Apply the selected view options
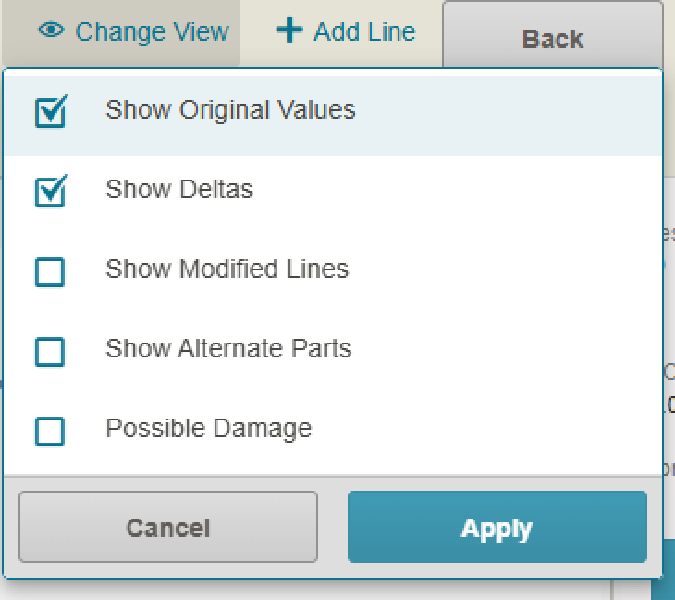675x600 pixels. 497,528
